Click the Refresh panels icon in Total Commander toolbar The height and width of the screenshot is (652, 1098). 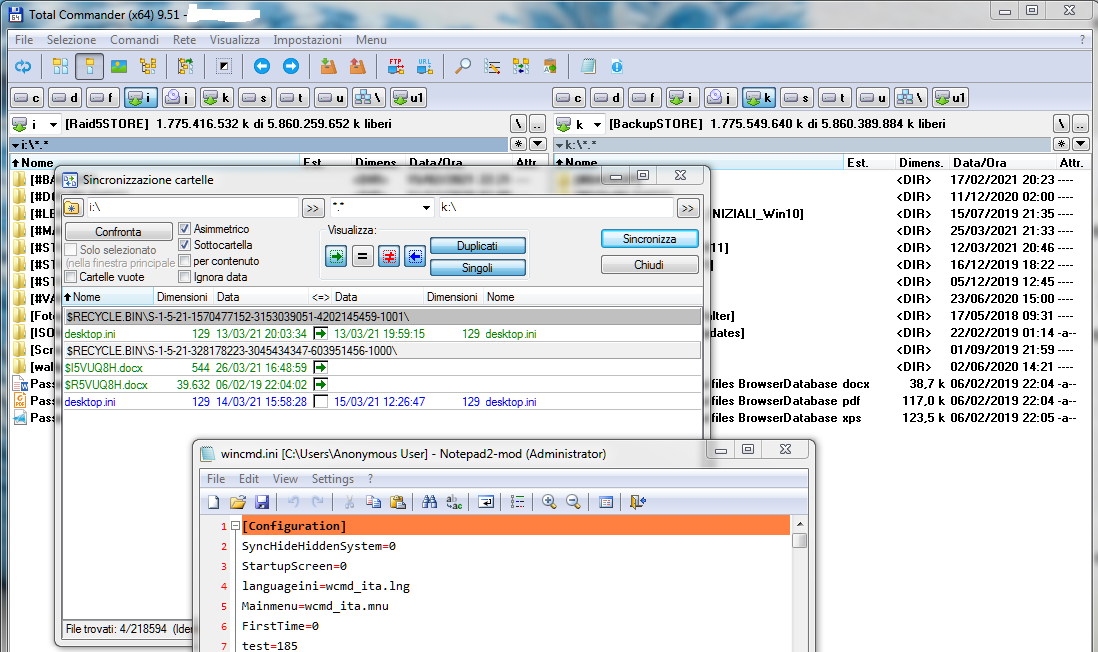(23, 67)
